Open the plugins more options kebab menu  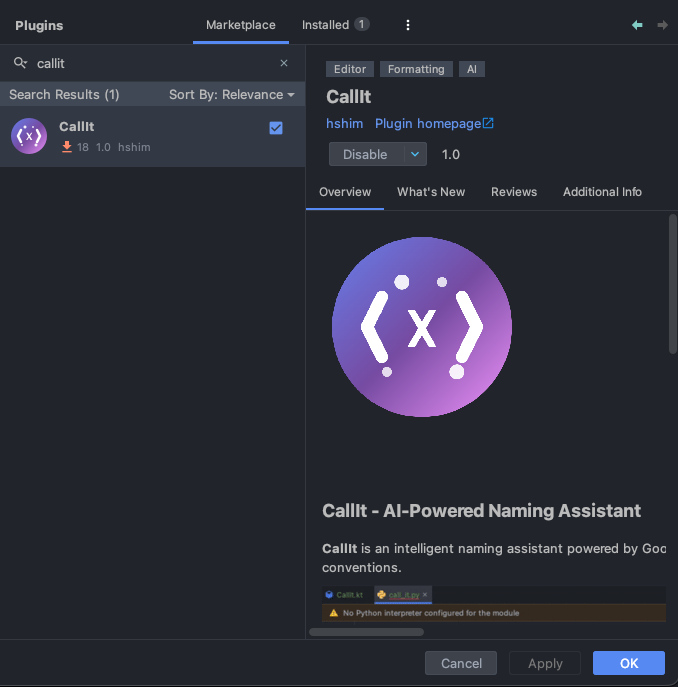tap(407, 25)
